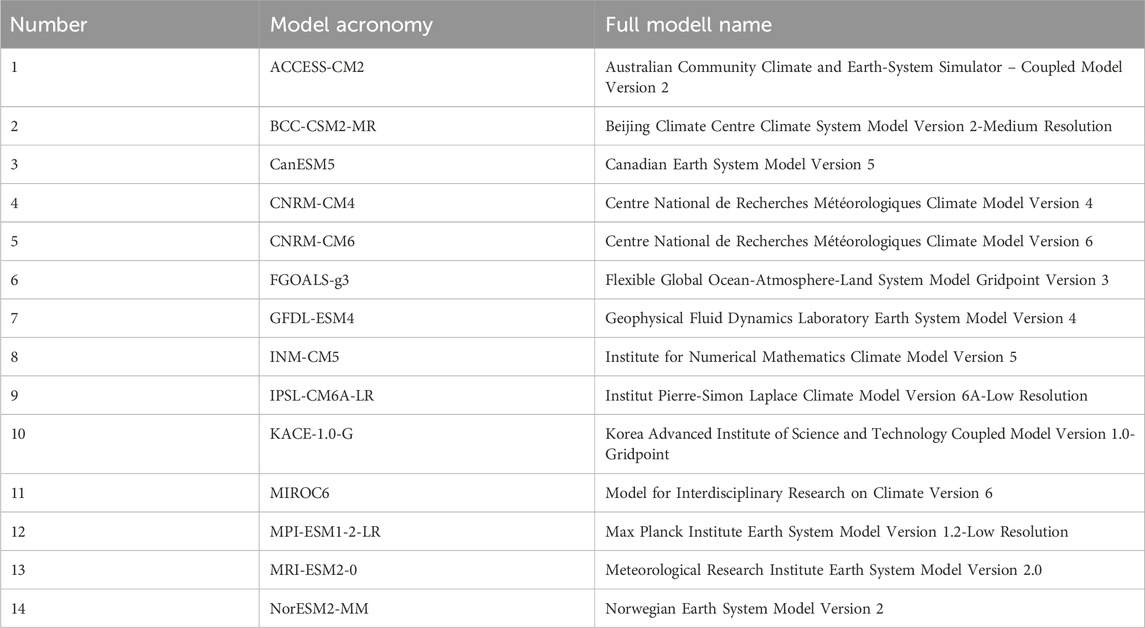Select the ACCESS-CM2 acronym cell
The height and width of the screenshot is (628, 1145).
pyautogui.click(x=318, y=68)
